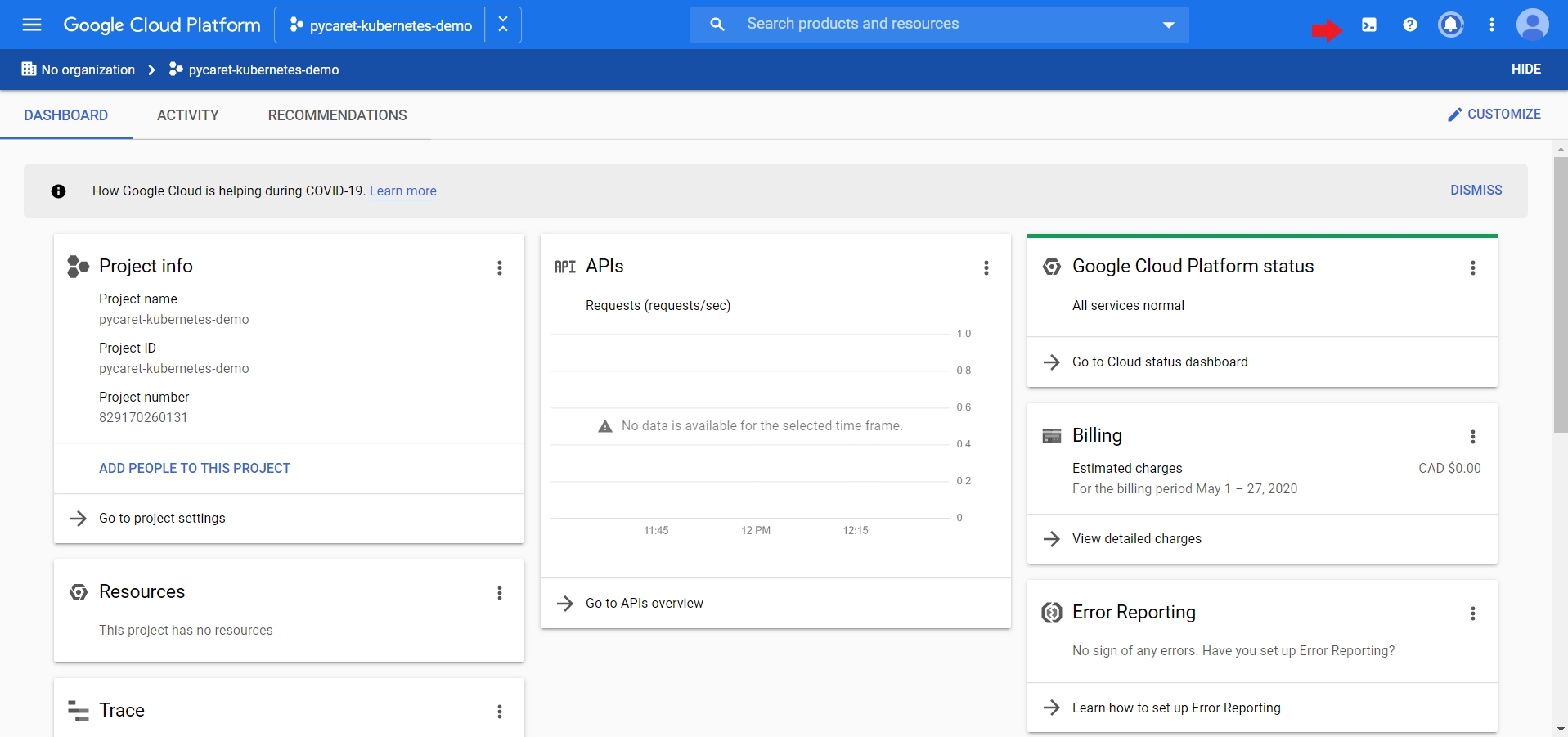Open Billing card options menu
Image resolution: width=1568 pixels, height=737 pixels.
1472,437
